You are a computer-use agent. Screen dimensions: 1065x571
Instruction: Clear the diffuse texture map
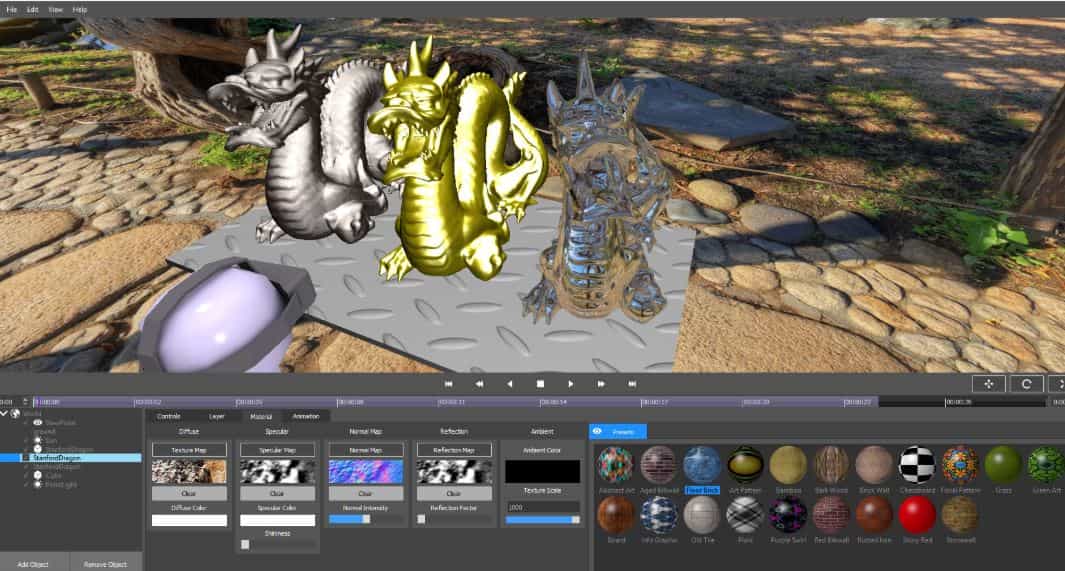pyautogui.click(x=189, y=494)
